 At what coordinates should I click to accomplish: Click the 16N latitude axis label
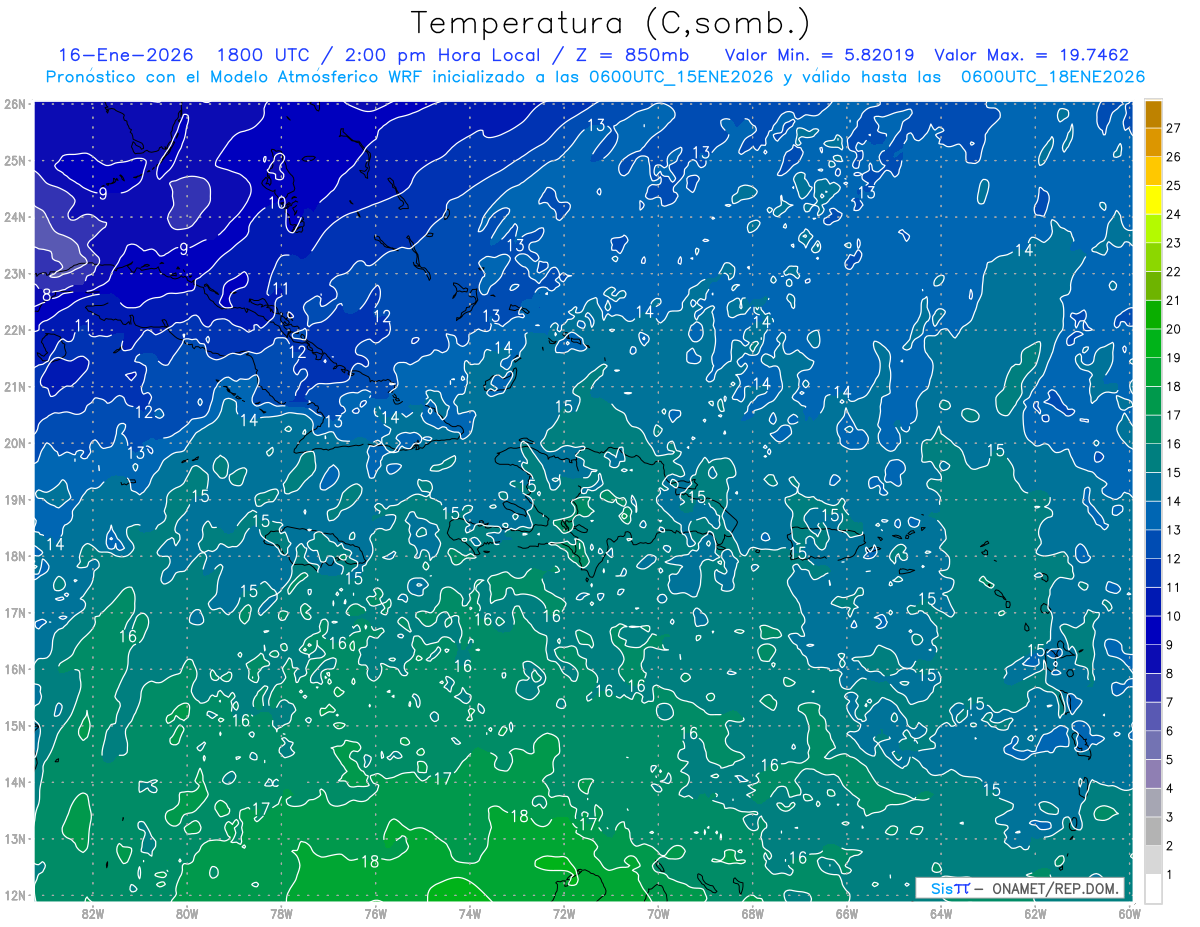point(14,669)
